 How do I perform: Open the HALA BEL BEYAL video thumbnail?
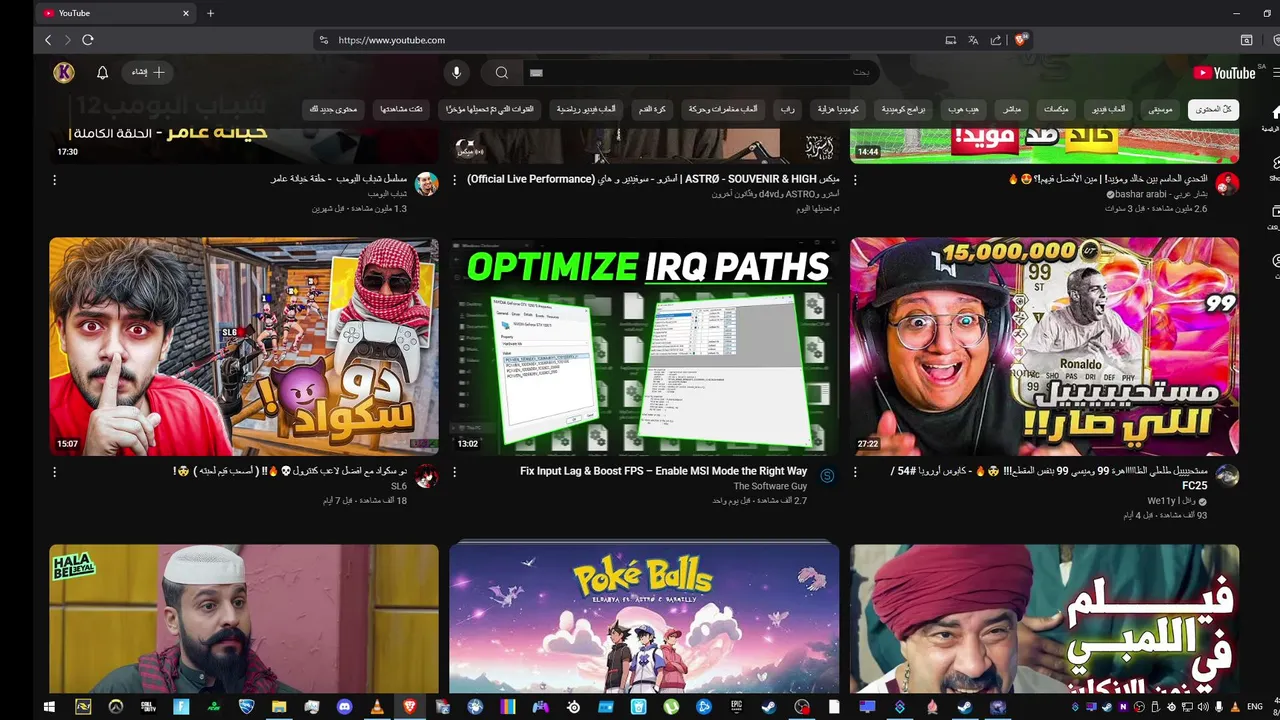244,618
